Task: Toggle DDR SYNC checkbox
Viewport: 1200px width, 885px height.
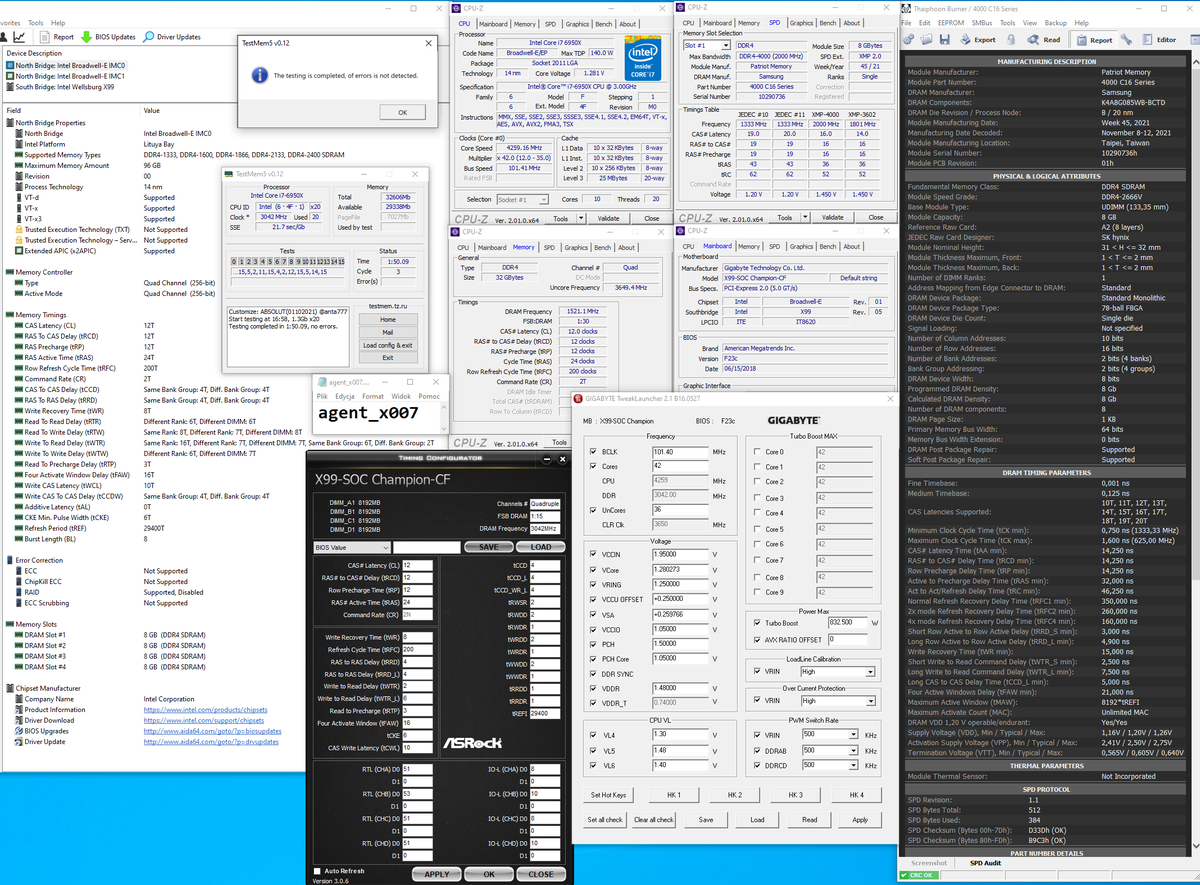Action: [594, 673]
